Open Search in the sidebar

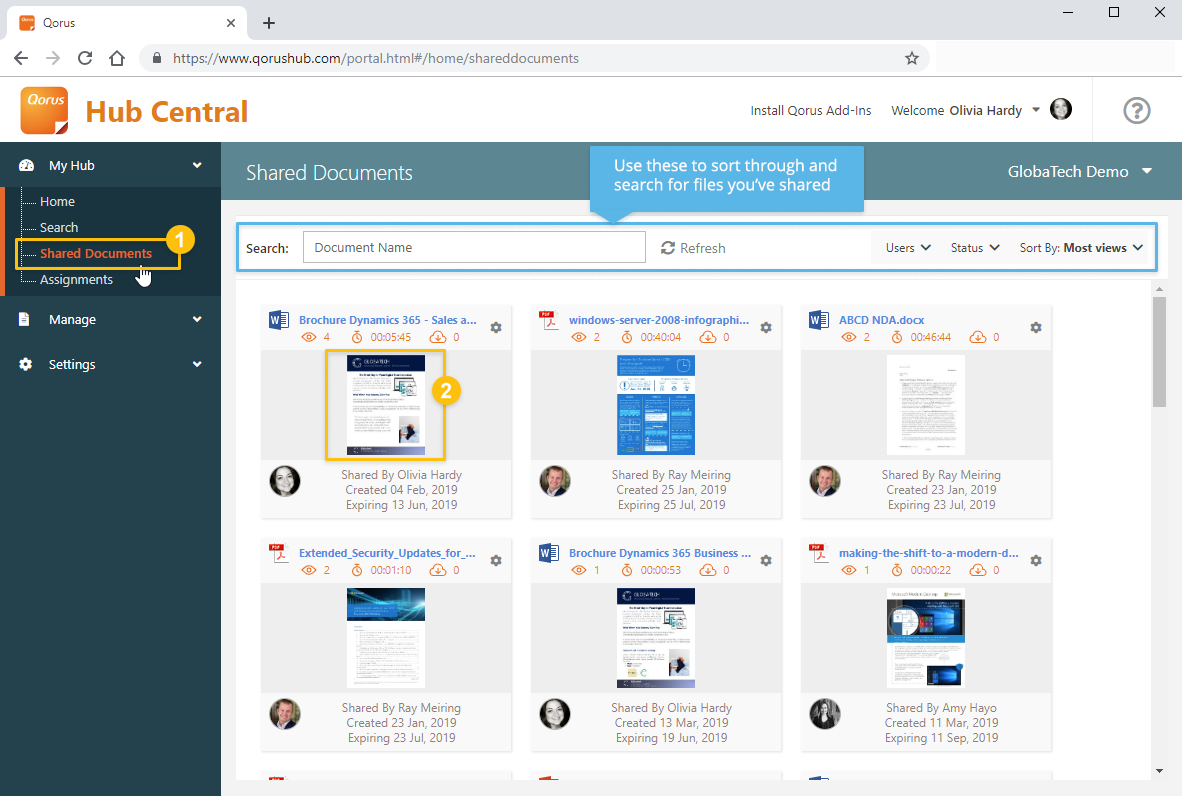coord(59,228)
